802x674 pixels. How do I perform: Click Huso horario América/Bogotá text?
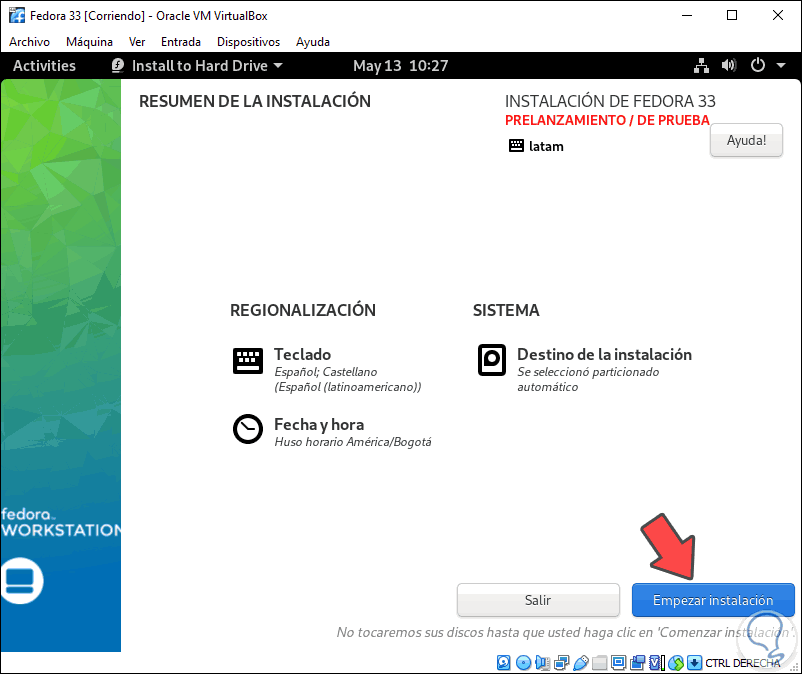point(353,442)
